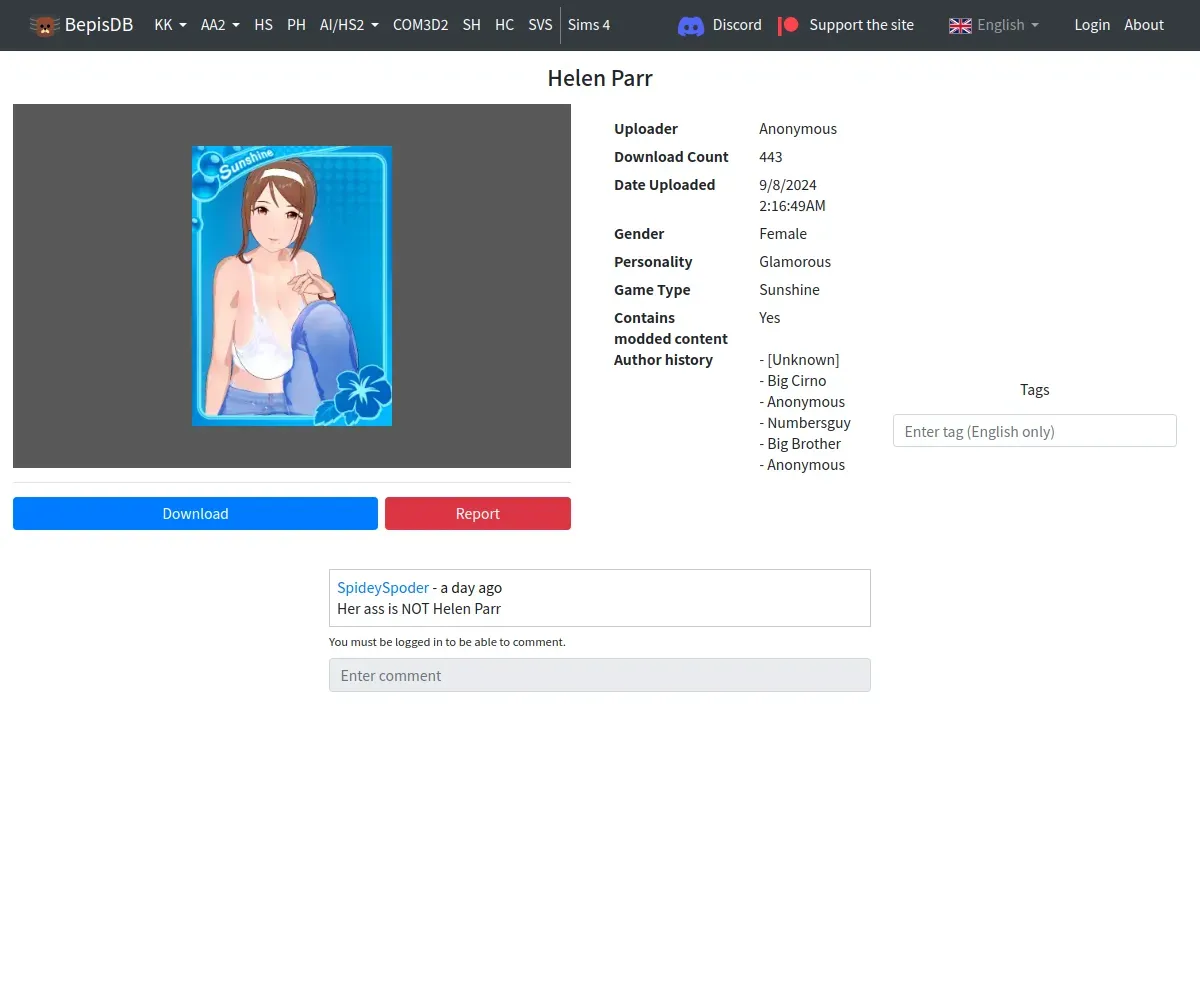This screenshot has height=1000, width=1200.
Task: Click the Uploader value Anonymous
Action: [798, 129]
